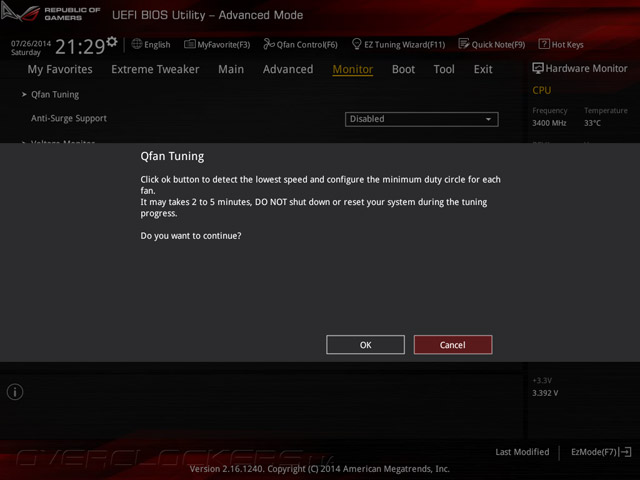
Task: Confirm Qfan Tuning with OK
Action: click(365, 345)
